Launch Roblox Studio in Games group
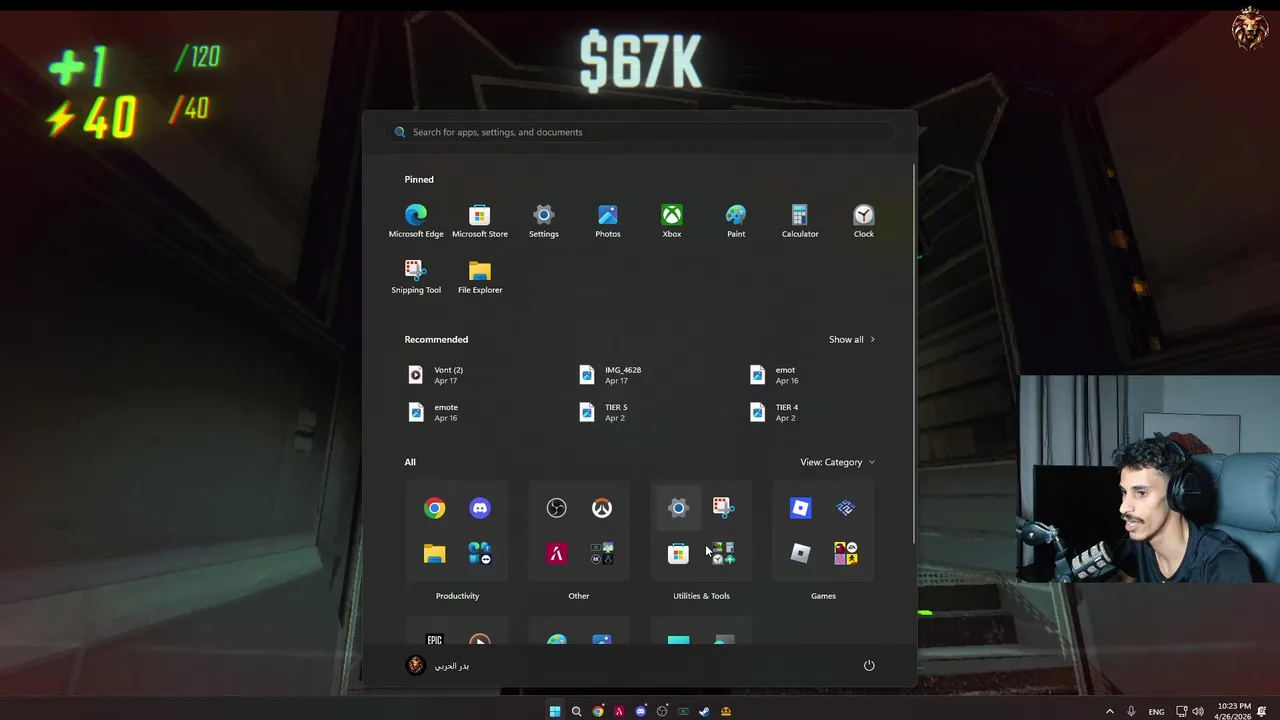Image resolution: width=1280 pixels, height=720 pixels. click(800, 508)
